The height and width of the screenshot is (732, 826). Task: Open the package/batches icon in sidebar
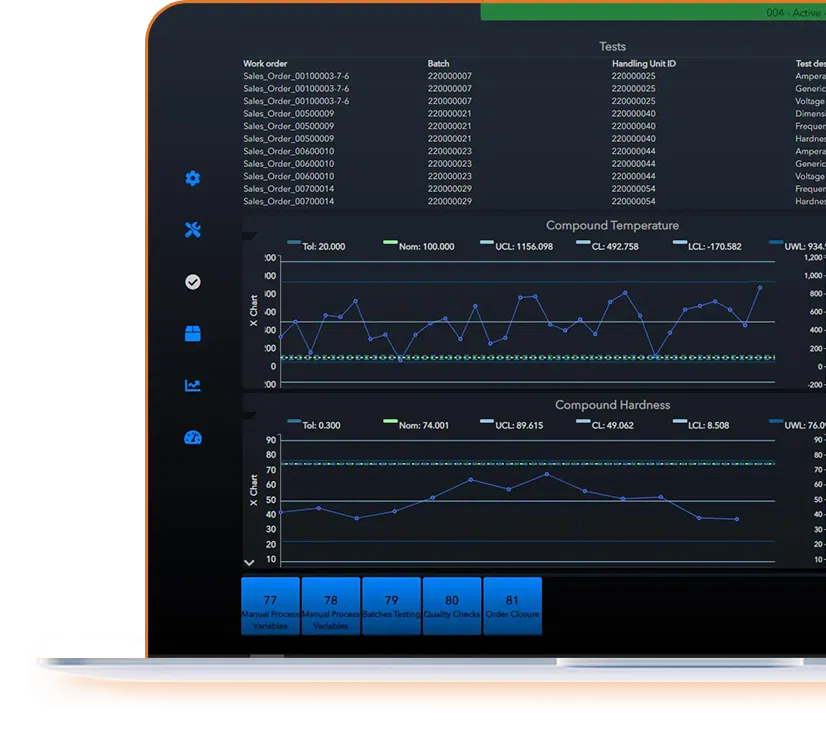point(192,334)
